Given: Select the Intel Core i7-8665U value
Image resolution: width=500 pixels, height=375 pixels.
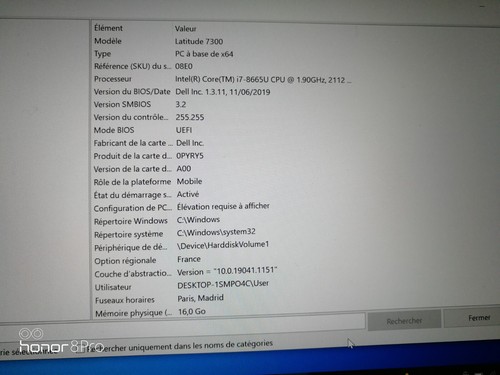Looking at the screenshot, I should (263, 80).
